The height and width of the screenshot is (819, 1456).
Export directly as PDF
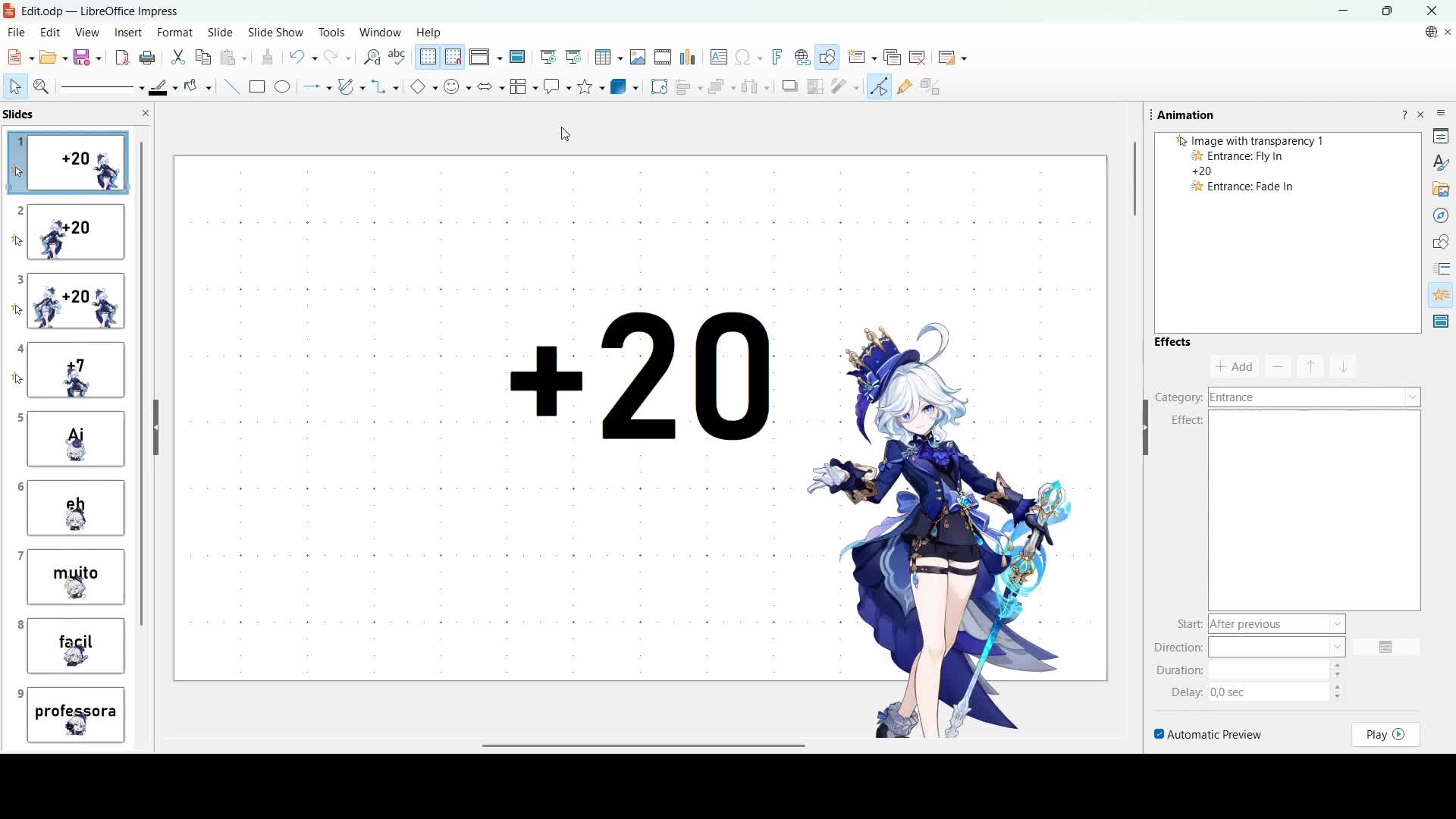click(x=122, y=58)
